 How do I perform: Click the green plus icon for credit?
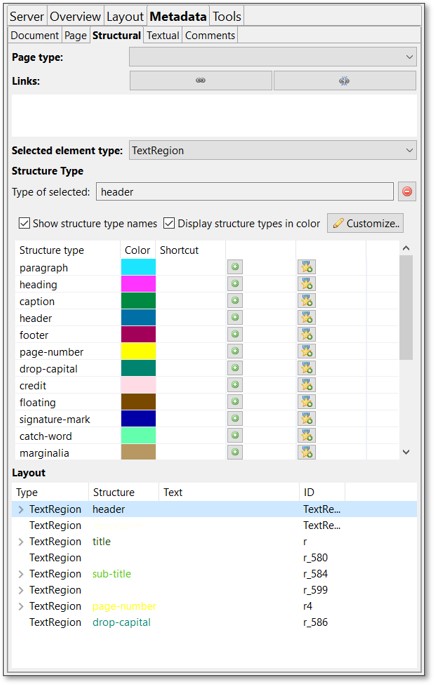coord(235,385)
